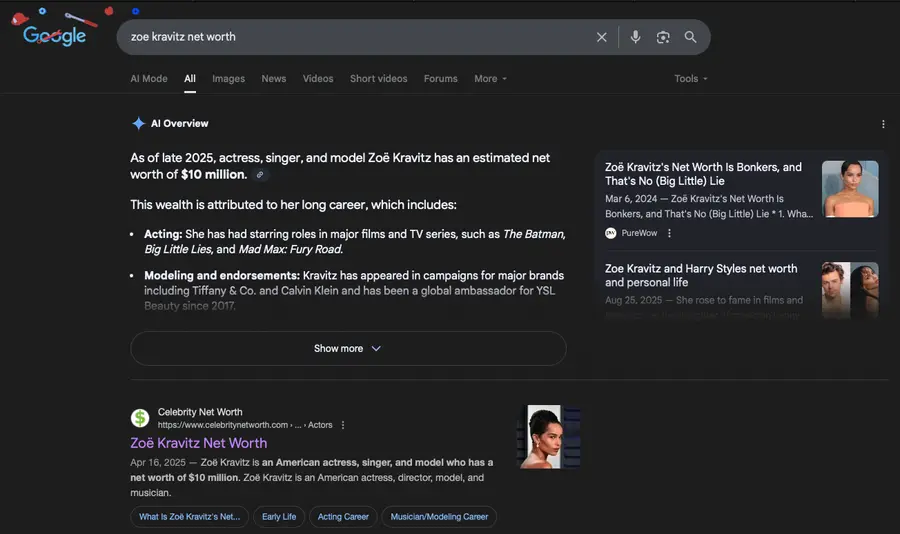Start voice search with microphone icon
Viewport: 900px width, 534px height.
[x=634, y=37]
